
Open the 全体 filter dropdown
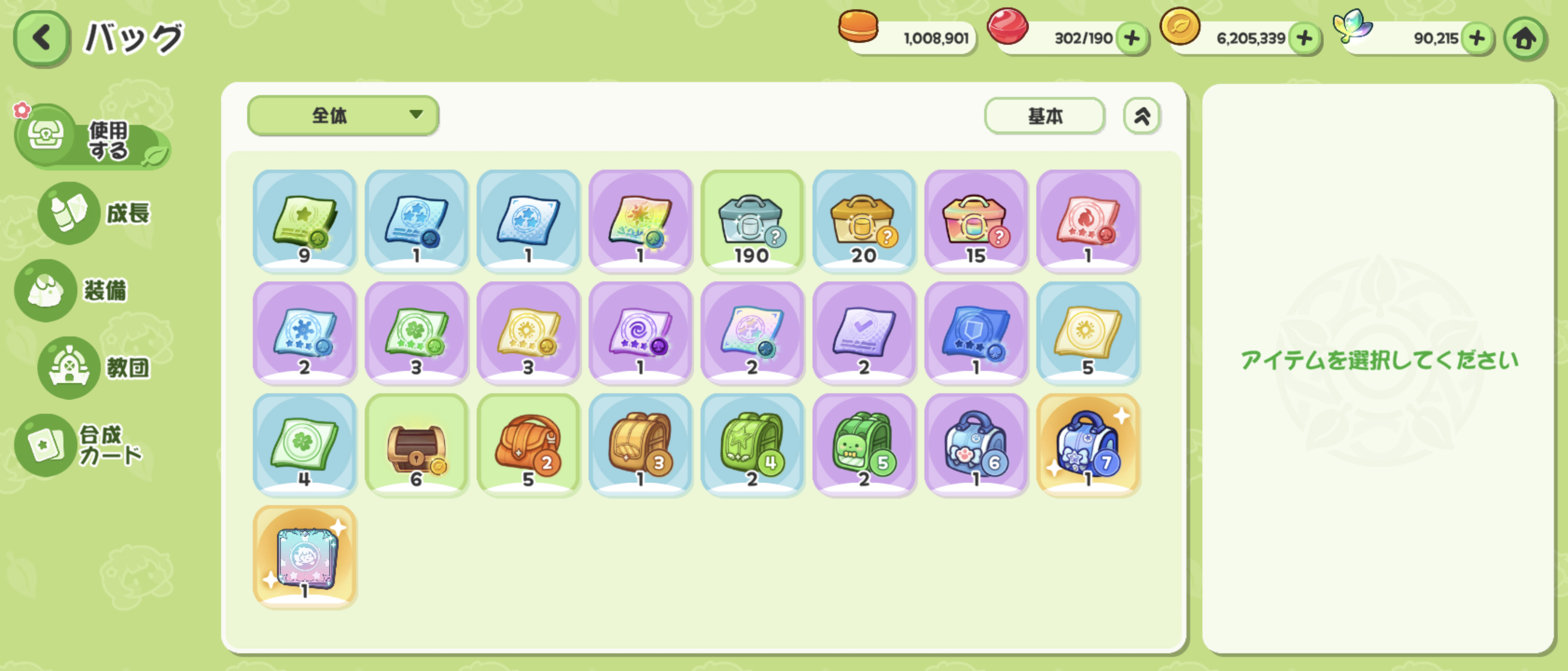pyautogui.click(x=343, y=115)
